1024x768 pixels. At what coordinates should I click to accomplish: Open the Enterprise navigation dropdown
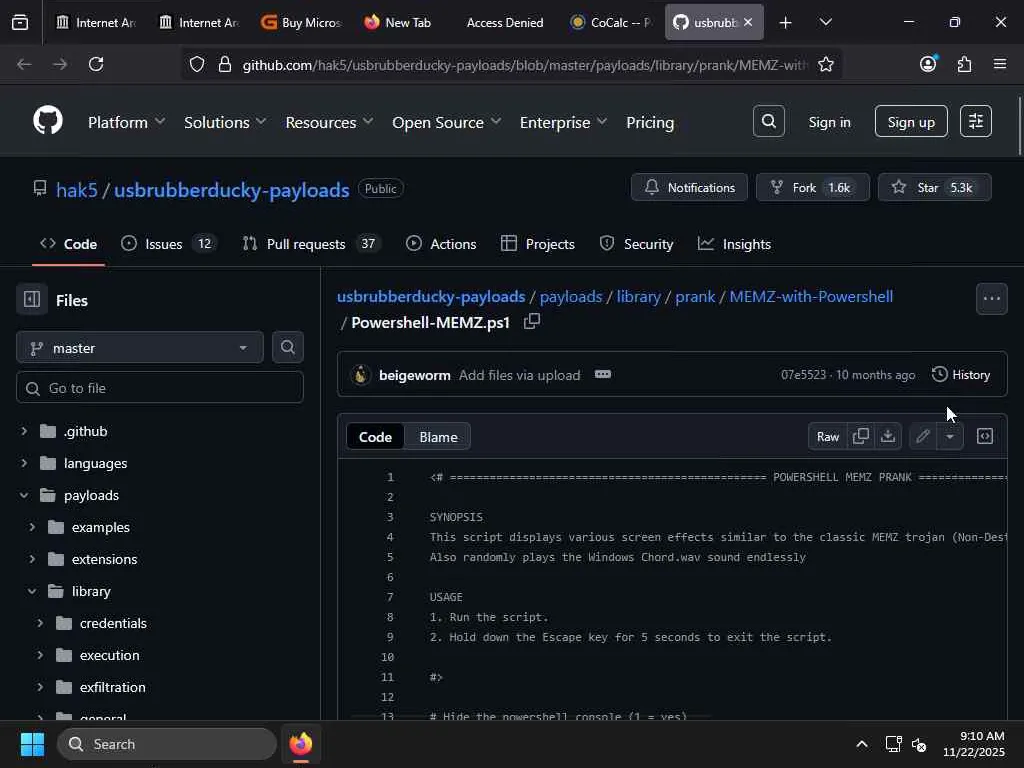[563, 122]
